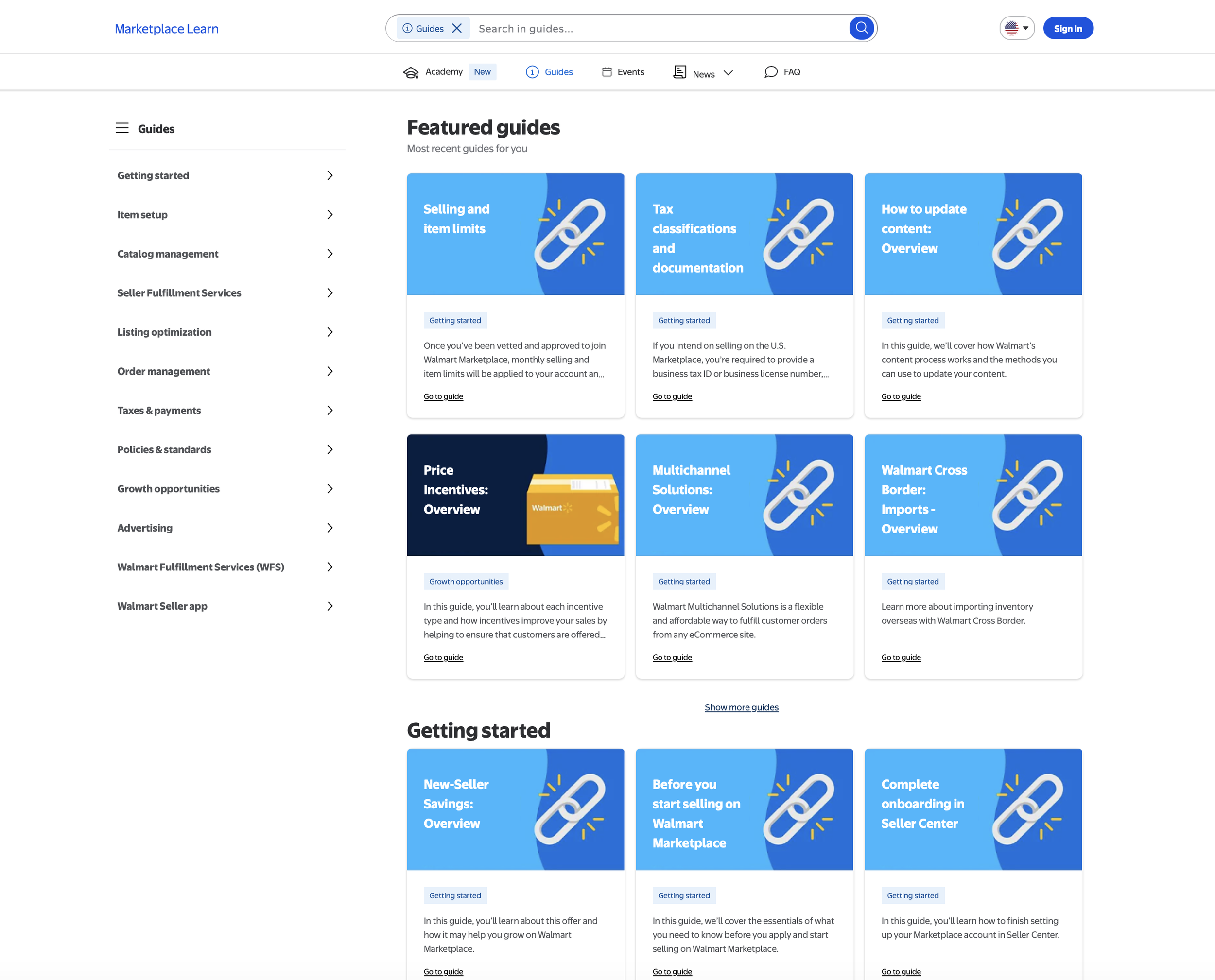Open the Price Incentives Overview card image
The width and height of the screenshot is (1215, 980).
coord(515,495)
